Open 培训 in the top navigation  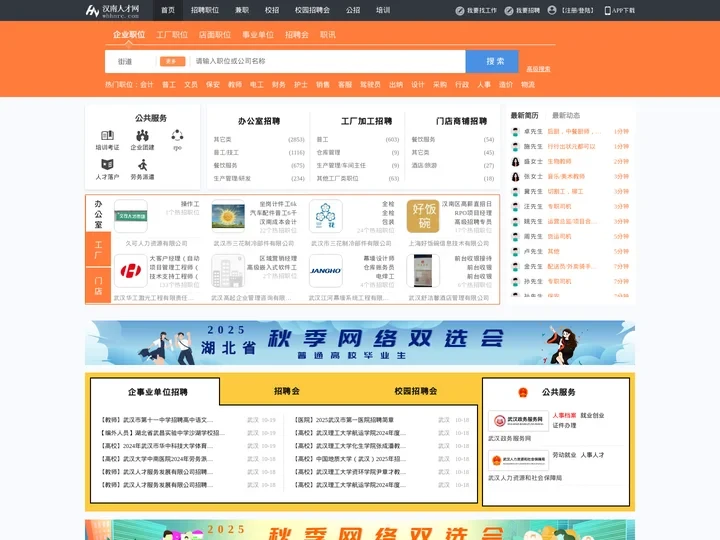(x=383, y=10)
